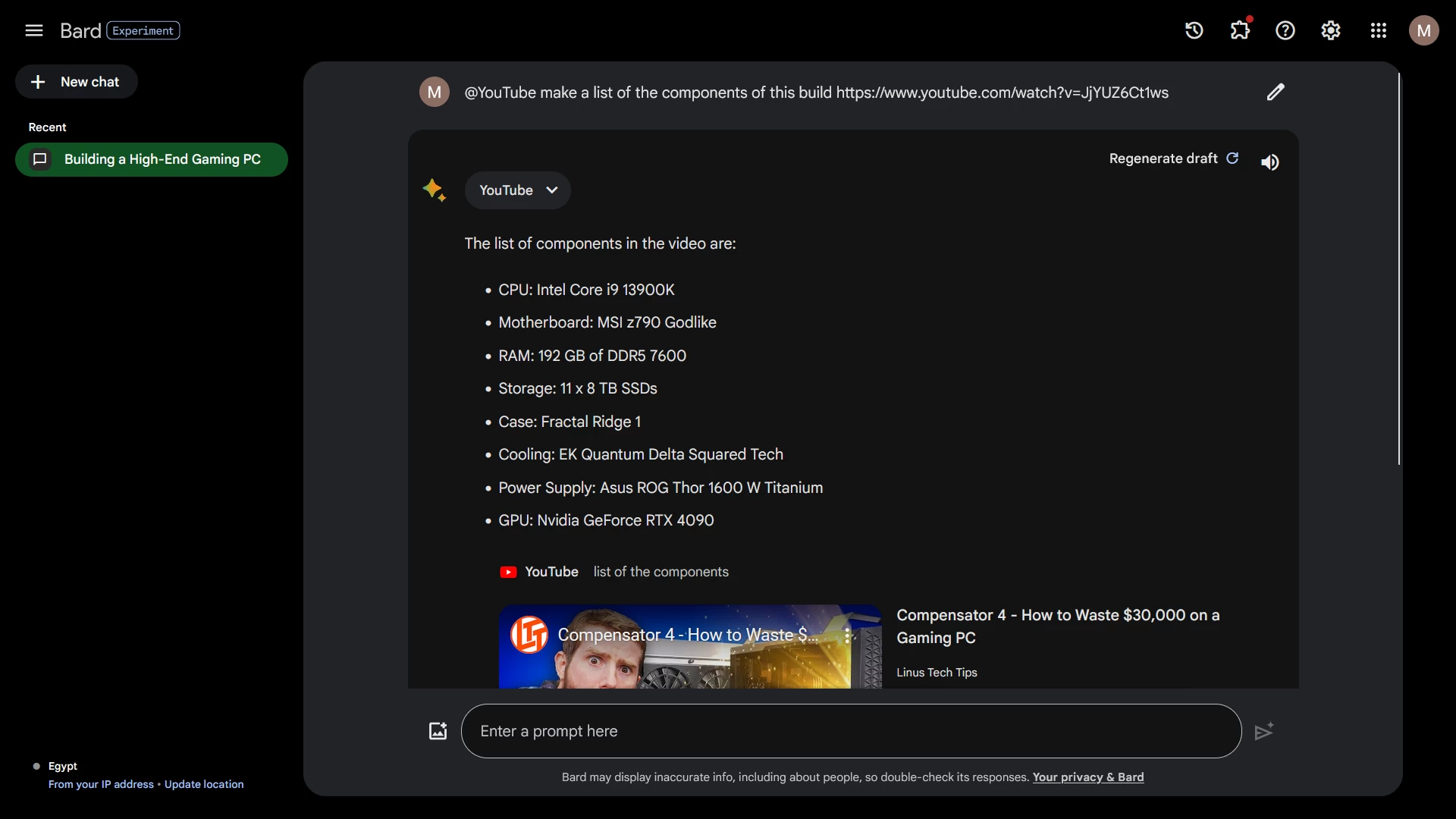The image size is (1456, 819).
Task: Upload an image with the image icon
Action: (438, 731)
